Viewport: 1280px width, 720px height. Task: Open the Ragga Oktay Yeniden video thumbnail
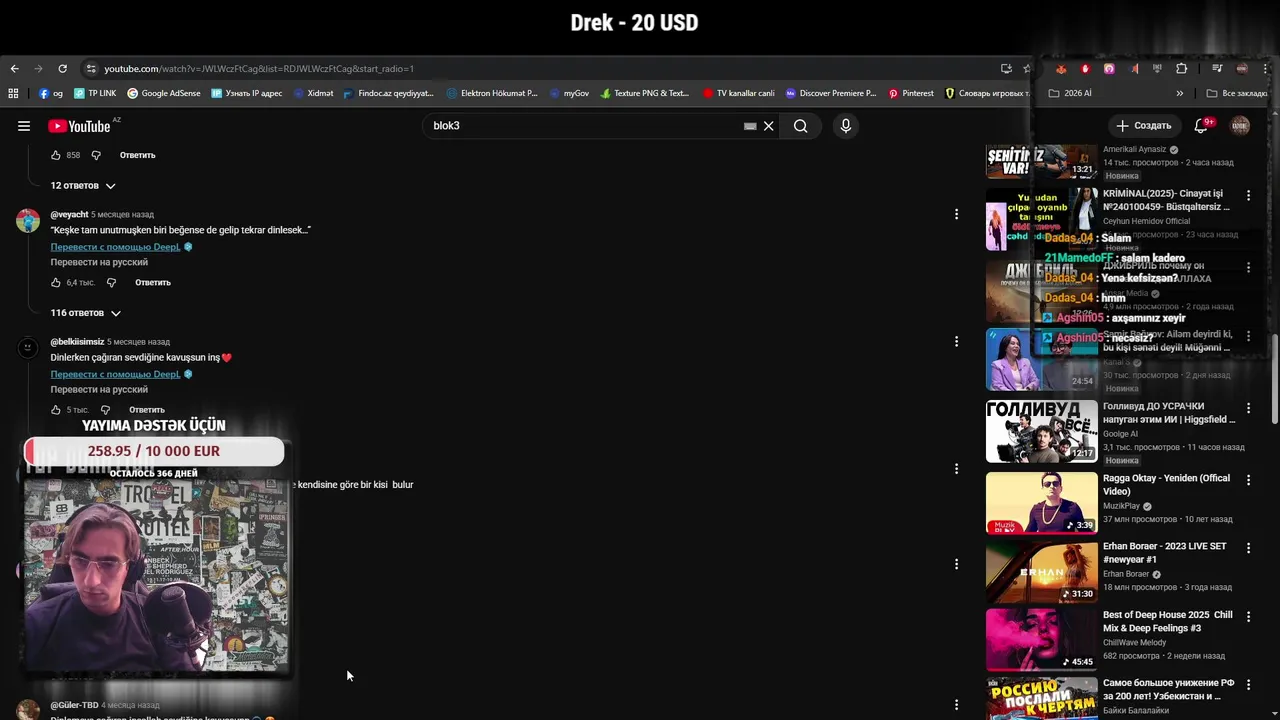pyautogui.click(x=1042, y=503)
